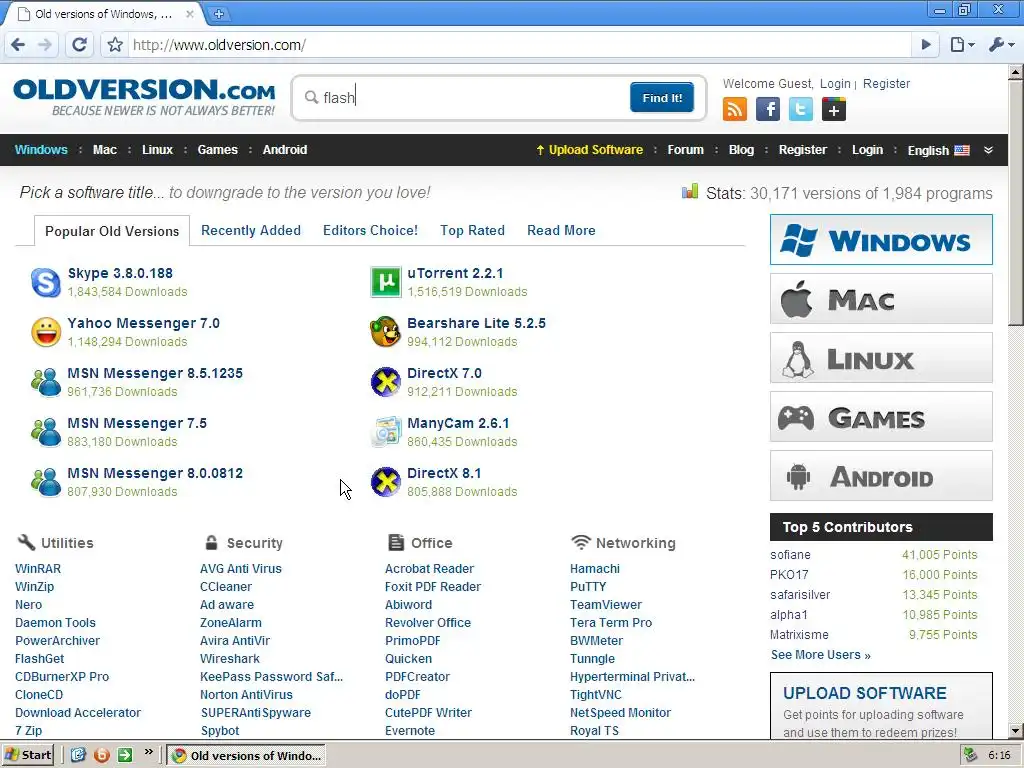This screenshot has height=768, width=1024.
Task: Select Games in the navigation bar
Action: click(217, 150)
